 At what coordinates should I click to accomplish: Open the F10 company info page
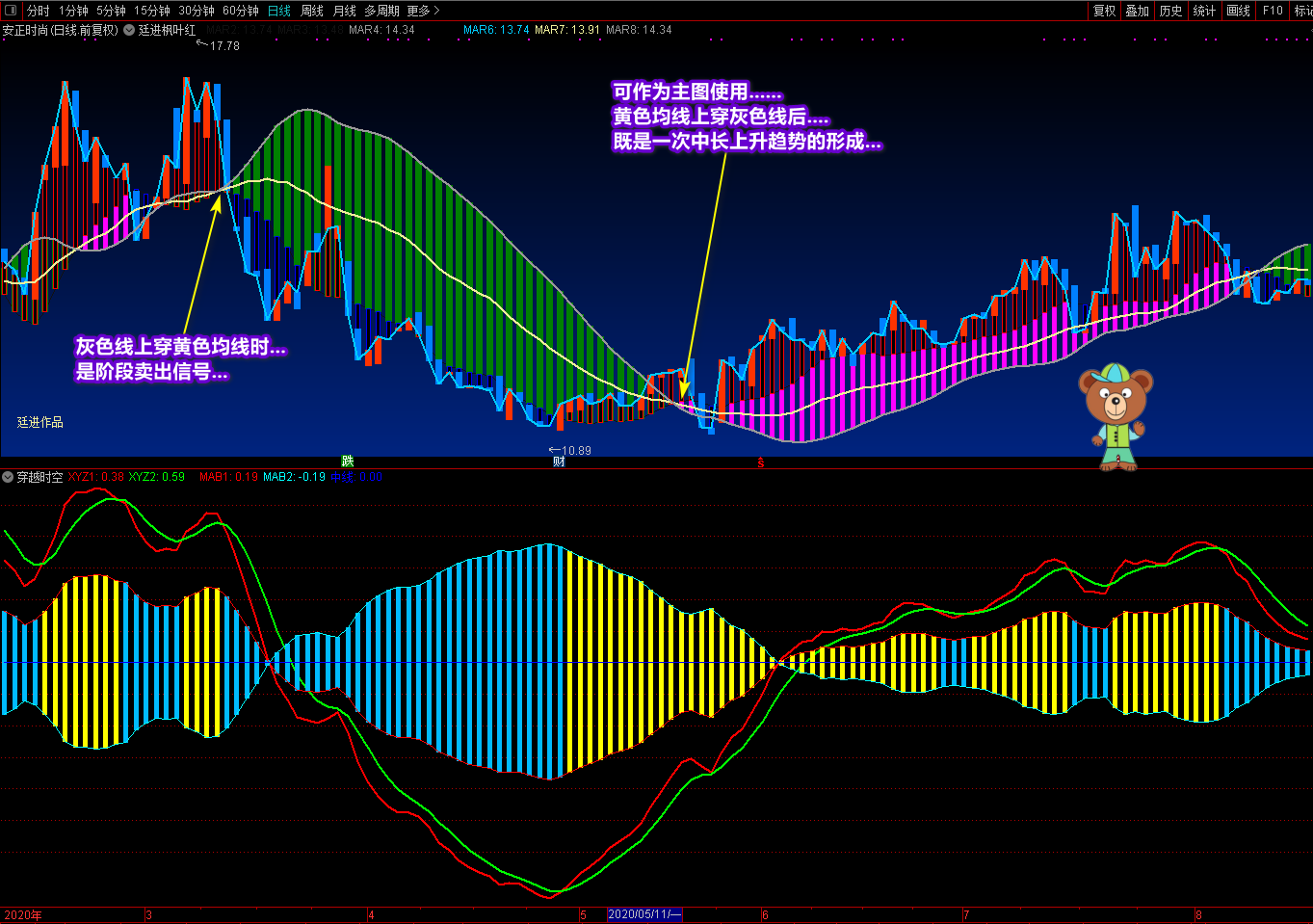pyautogui.click(x=1273, y=11)
